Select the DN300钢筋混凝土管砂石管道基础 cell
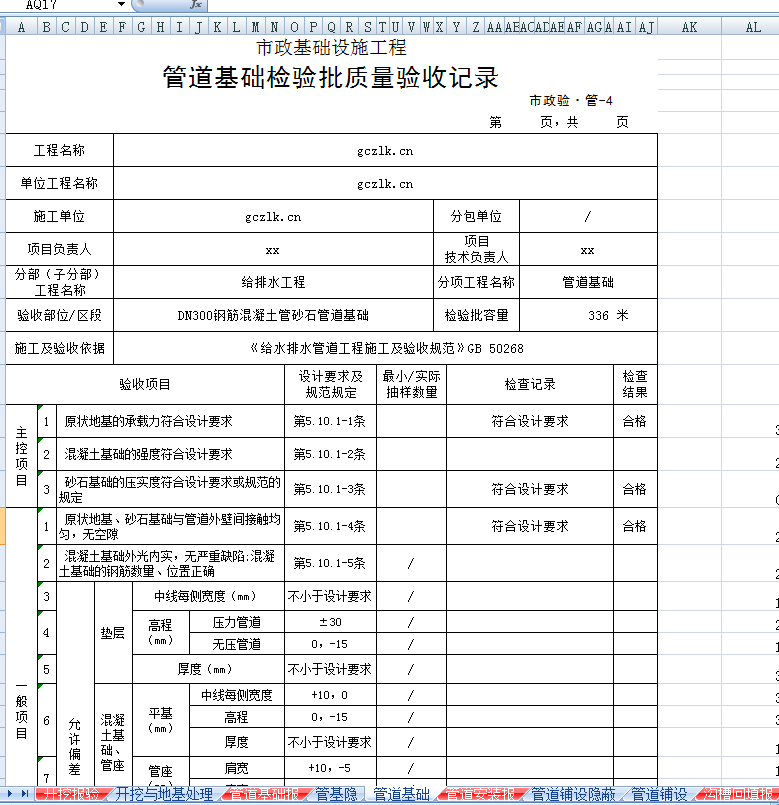779x805 pixels. click(x=273, y=315)
